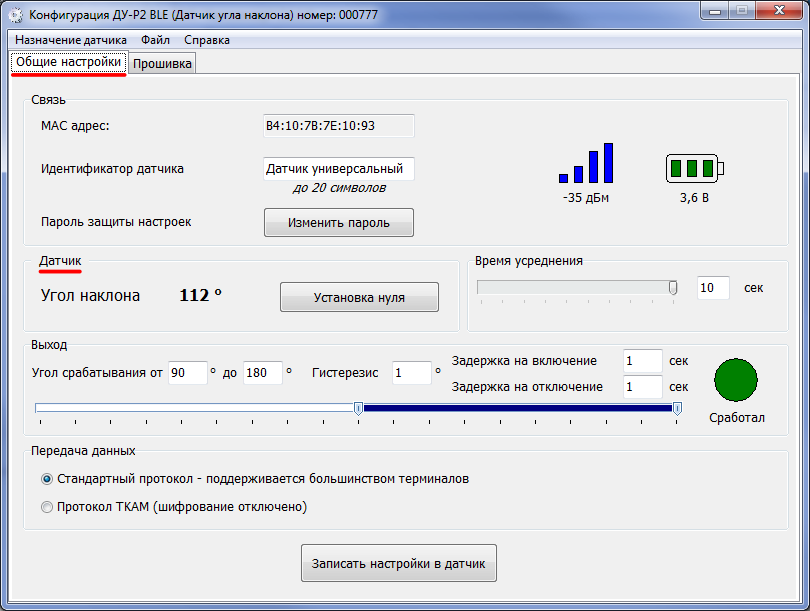
Task: Click the averaging time slider handle
Action: (x=673, y=287)
